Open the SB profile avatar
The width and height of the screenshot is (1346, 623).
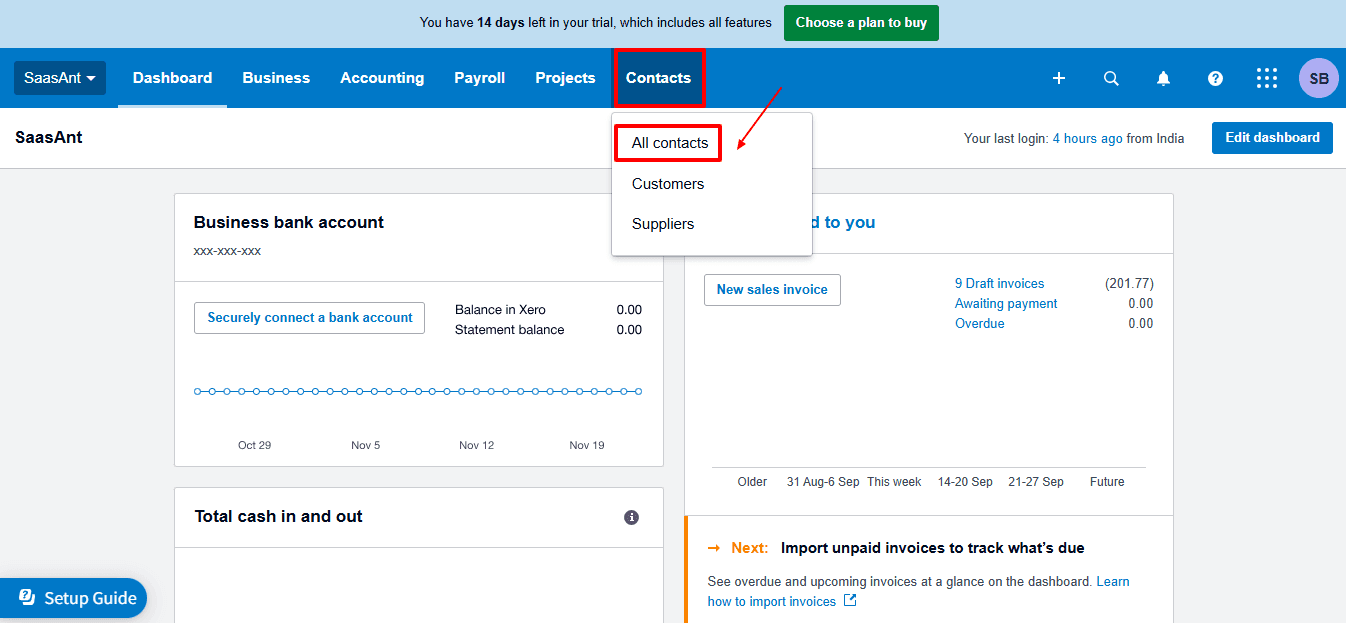(1318, 77)
